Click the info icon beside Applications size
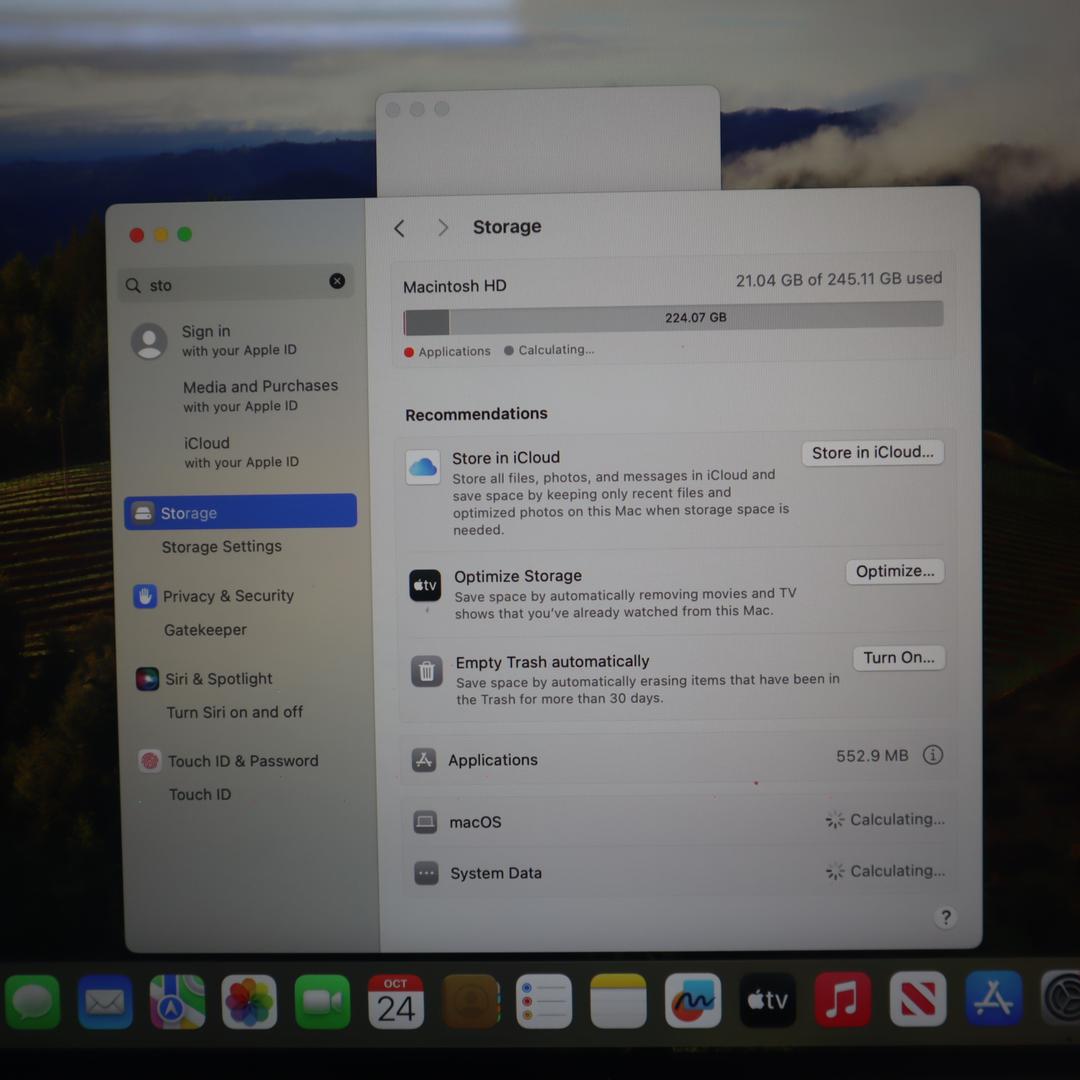Image resolution: width=1080 pixels, height=1080 pixels. [x=932, y=755]
